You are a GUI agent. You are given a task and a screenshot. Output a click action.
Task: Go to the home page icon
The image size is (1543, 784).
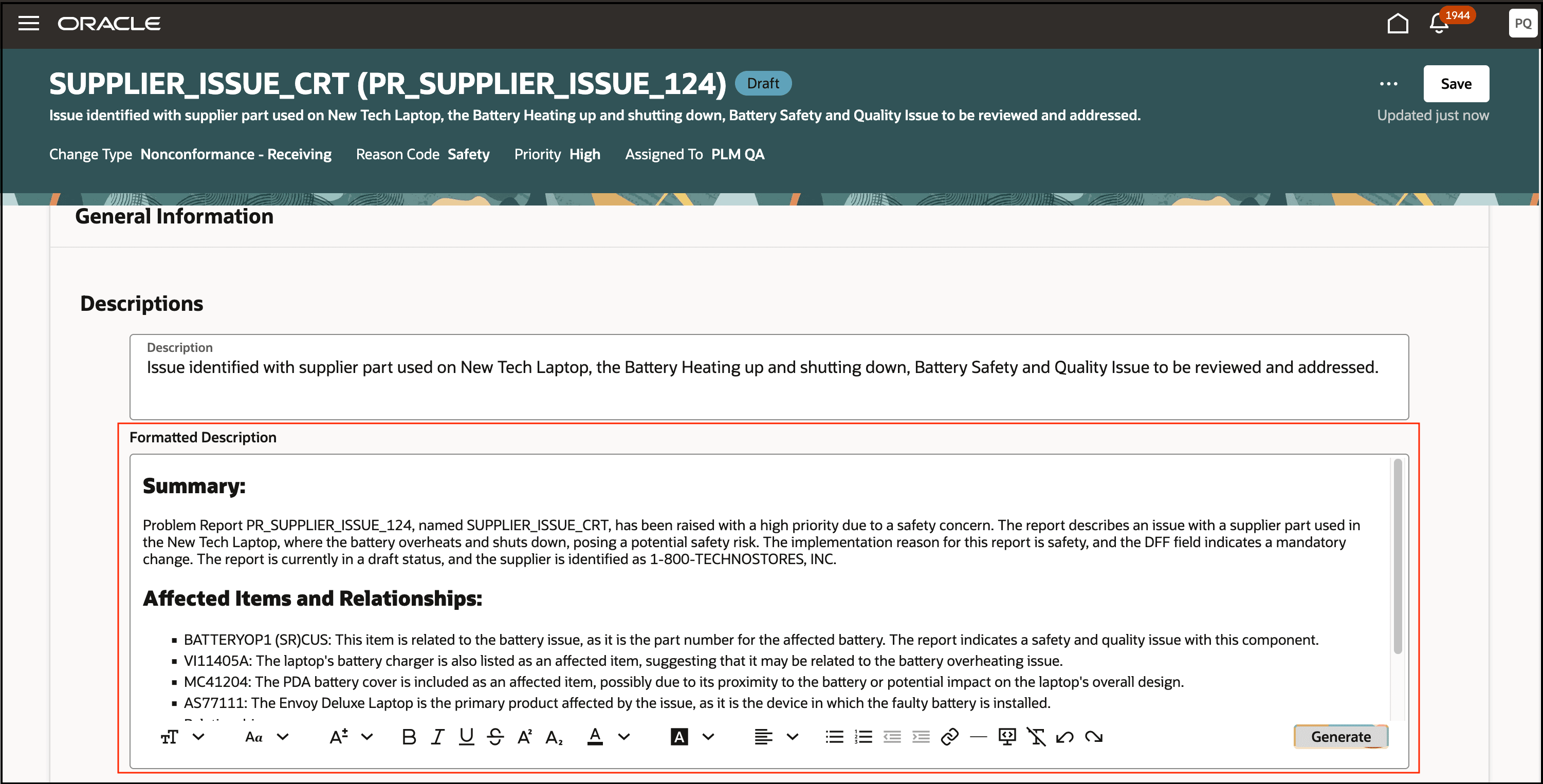click(x=1398, y=24)
